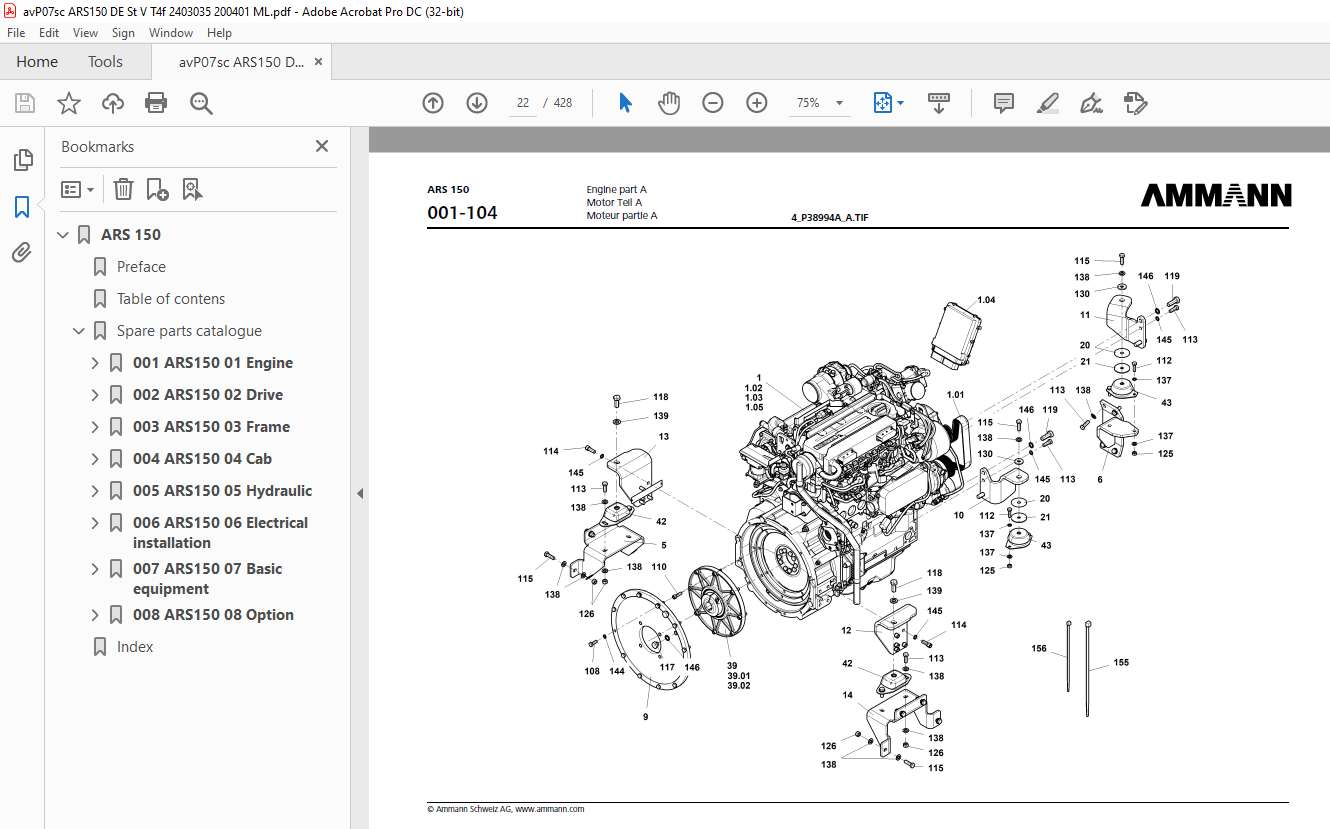The width and height of the screenshot is (1330, 829).
Task: Click the Save file icon
Action: [25, 103]
